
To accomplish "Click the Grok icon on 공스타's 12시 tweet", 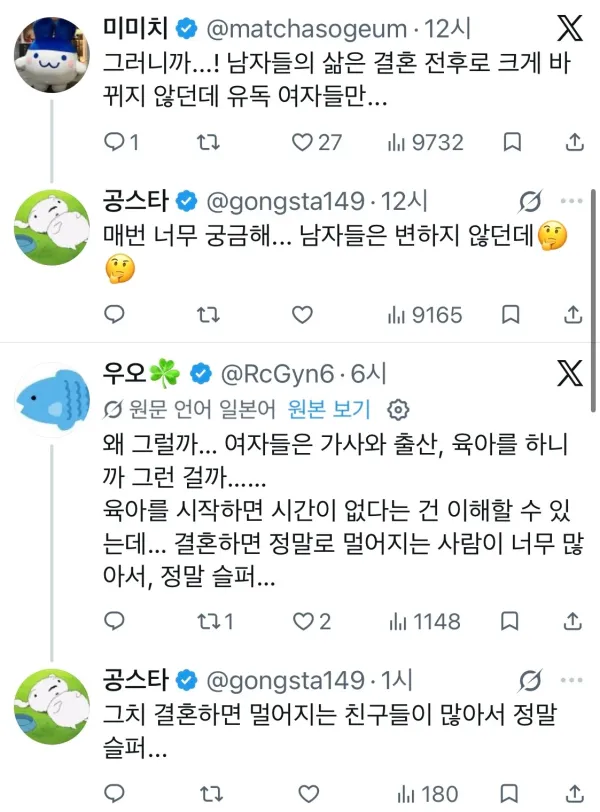I will 530,201.
